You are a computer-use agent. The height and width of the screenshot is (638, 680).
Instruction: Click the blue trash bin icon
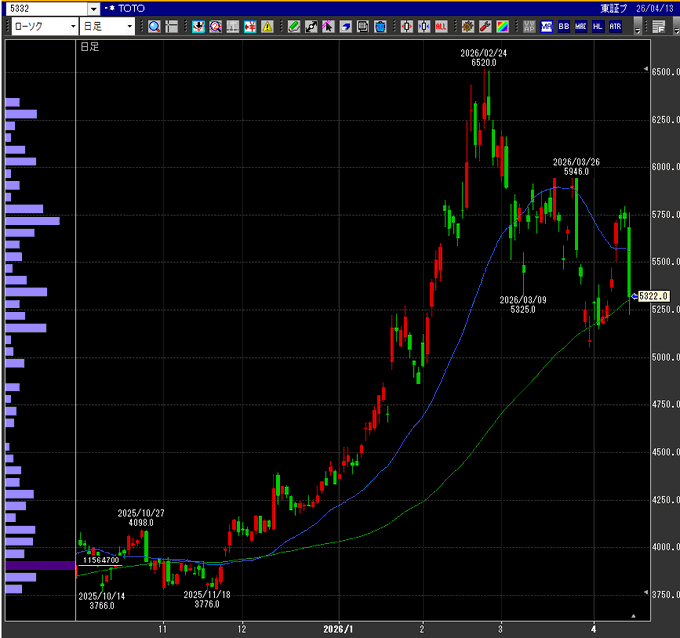[x=380, y=26]
